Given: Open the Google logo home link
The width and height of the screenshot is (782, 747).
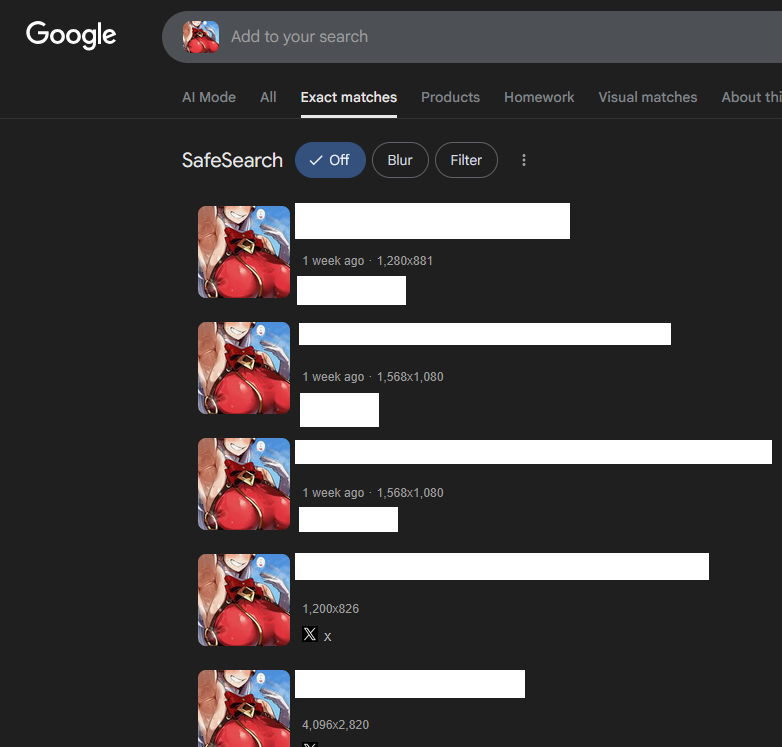Looking at the screenshot, I should tap(71, 35).
